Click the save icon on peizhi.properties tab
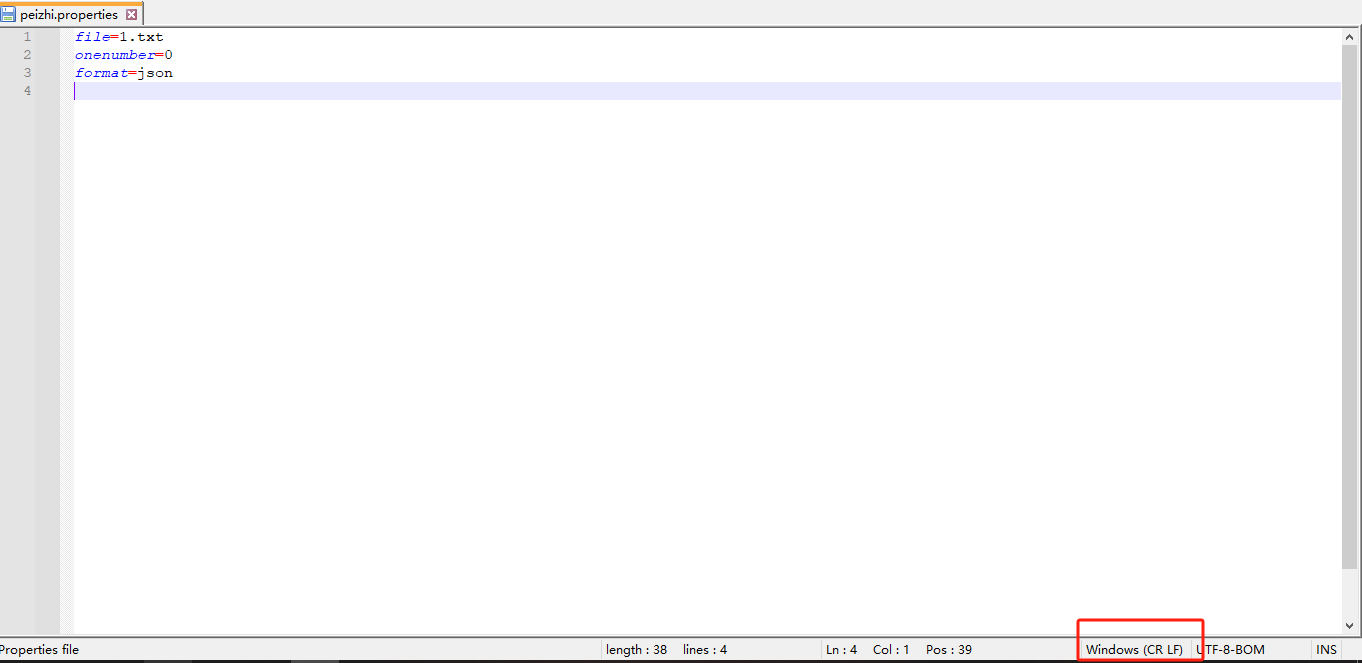Screen dimensions: 1362x663 8,15
